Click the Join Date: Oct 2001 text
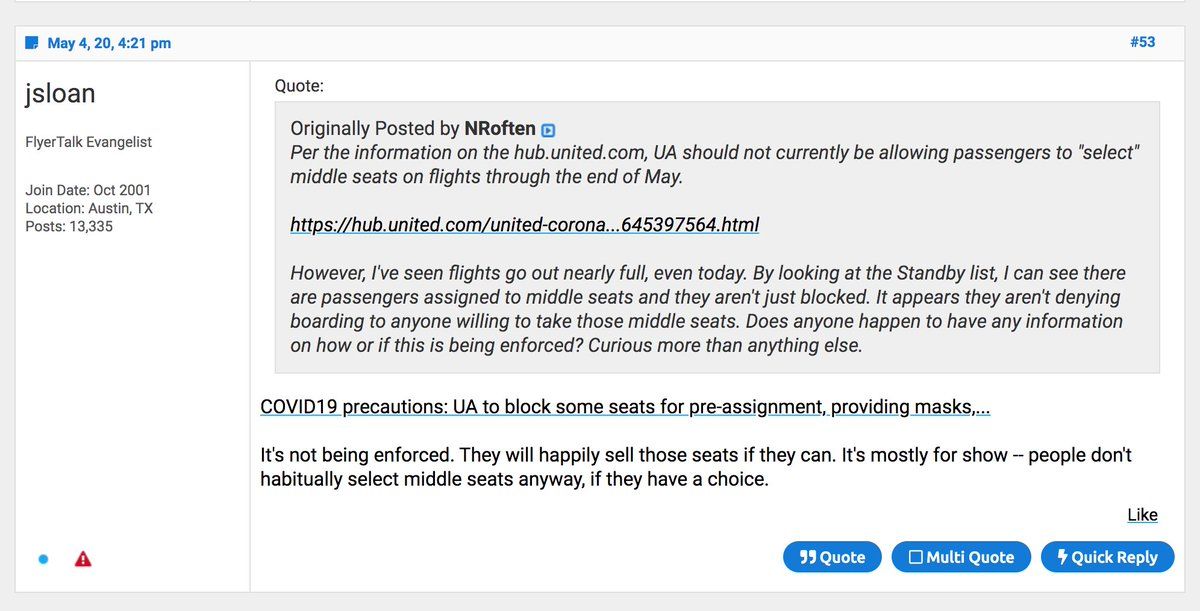The height and width of the screenshot is (611, 1200). (88, 190)
